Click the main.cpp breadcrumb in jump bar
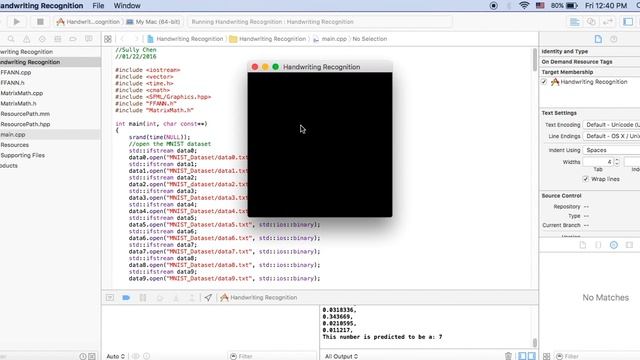This screenshot has height=360, width=640. pos(330,39)
